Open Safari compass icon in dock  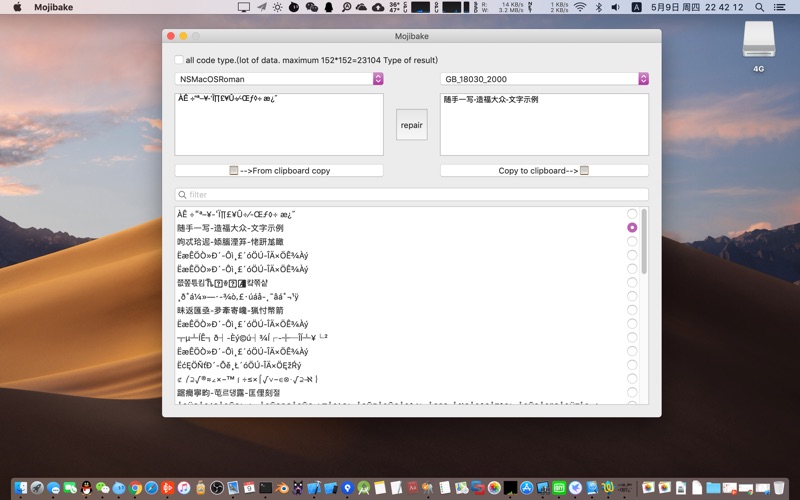[x=152, y=488]
